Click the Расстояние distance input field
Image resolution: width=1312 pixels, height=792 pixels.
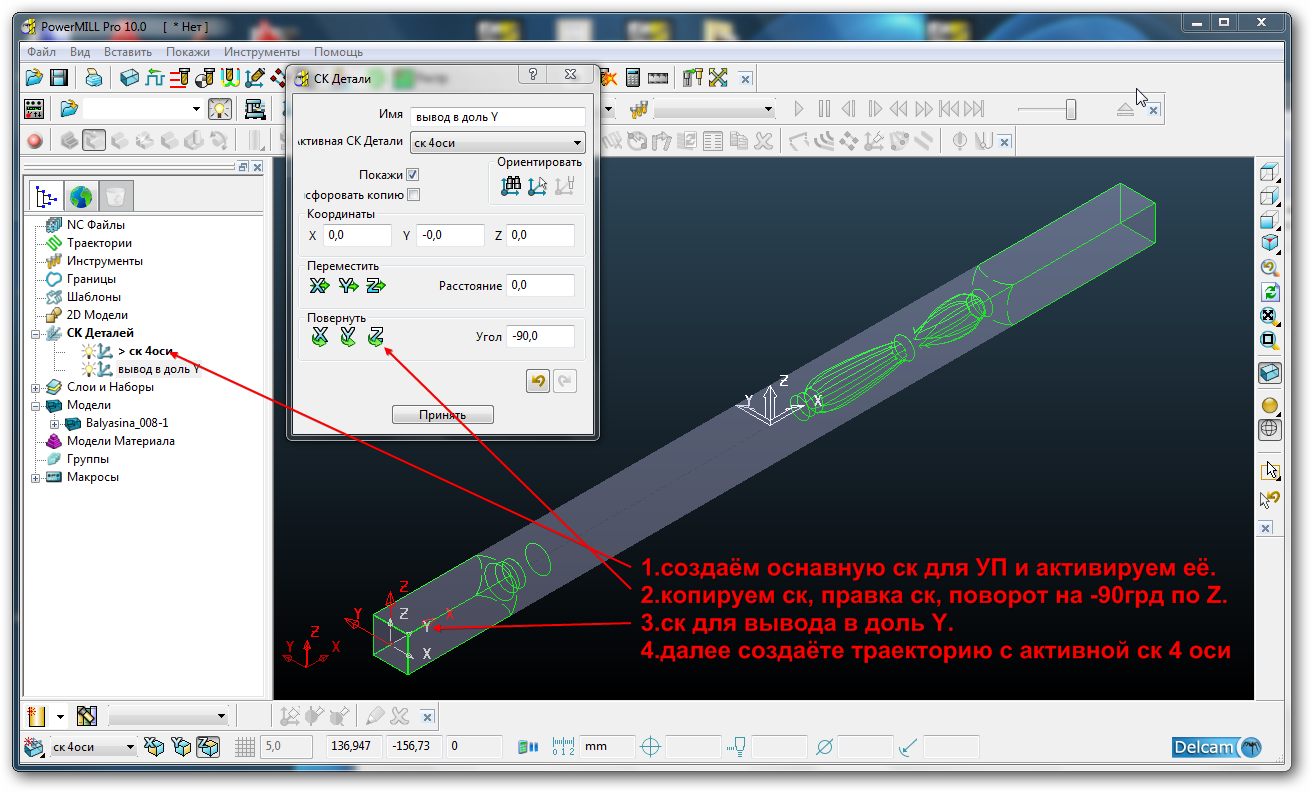click(x=540, y=286)
